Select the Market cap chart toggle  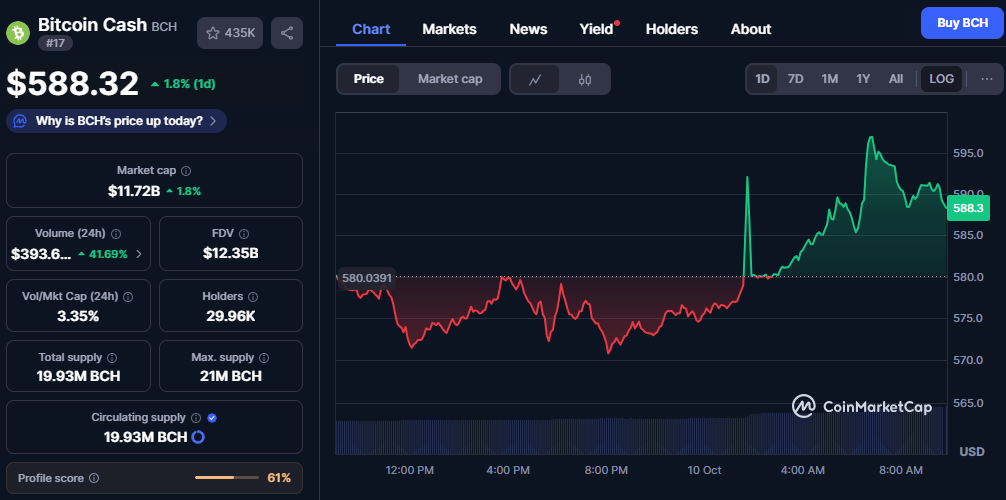450,79
